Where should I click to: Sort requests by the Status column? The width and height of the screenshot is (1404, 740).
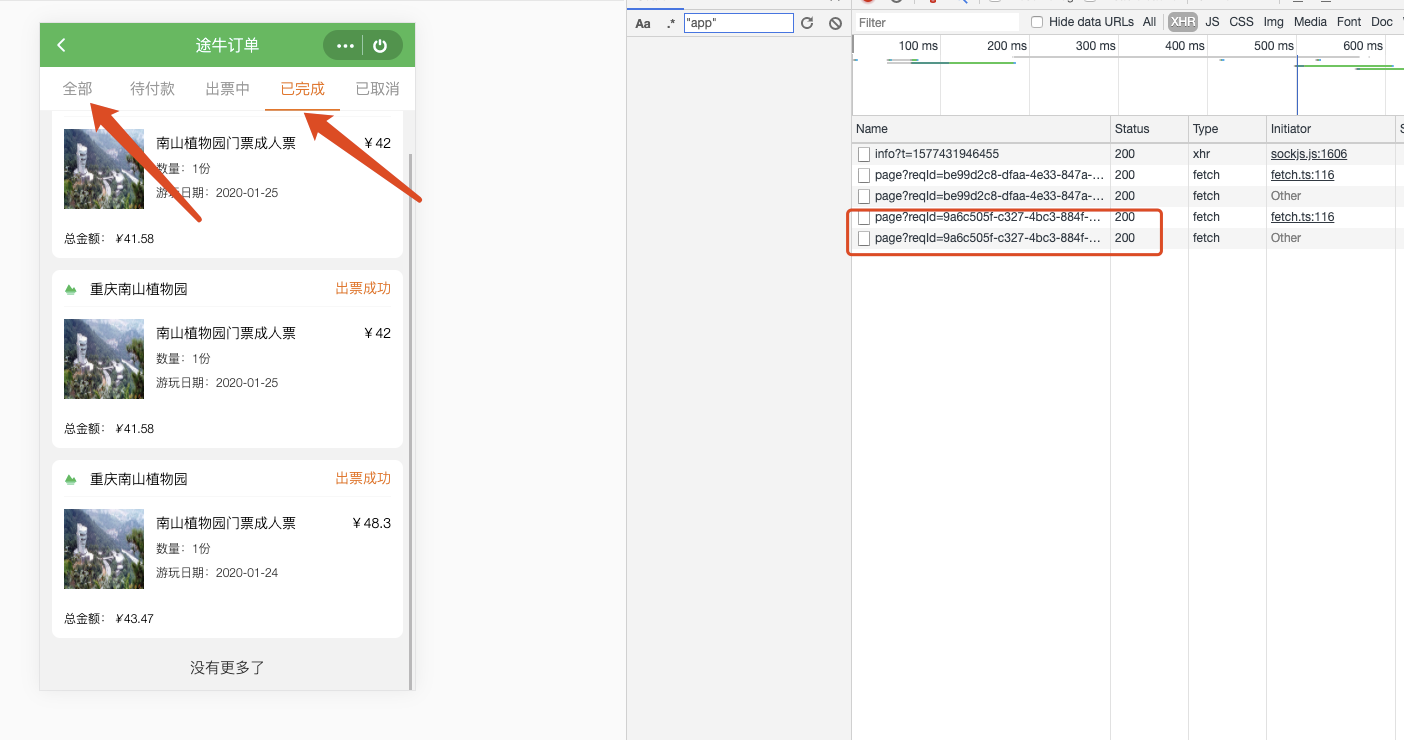pyautogui.click(x=1149, y=129)
